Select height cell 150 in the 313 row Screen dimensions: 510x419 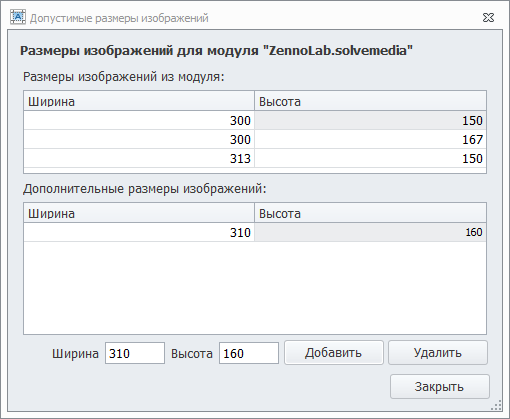pyautogui.click(x=370, y=158)
